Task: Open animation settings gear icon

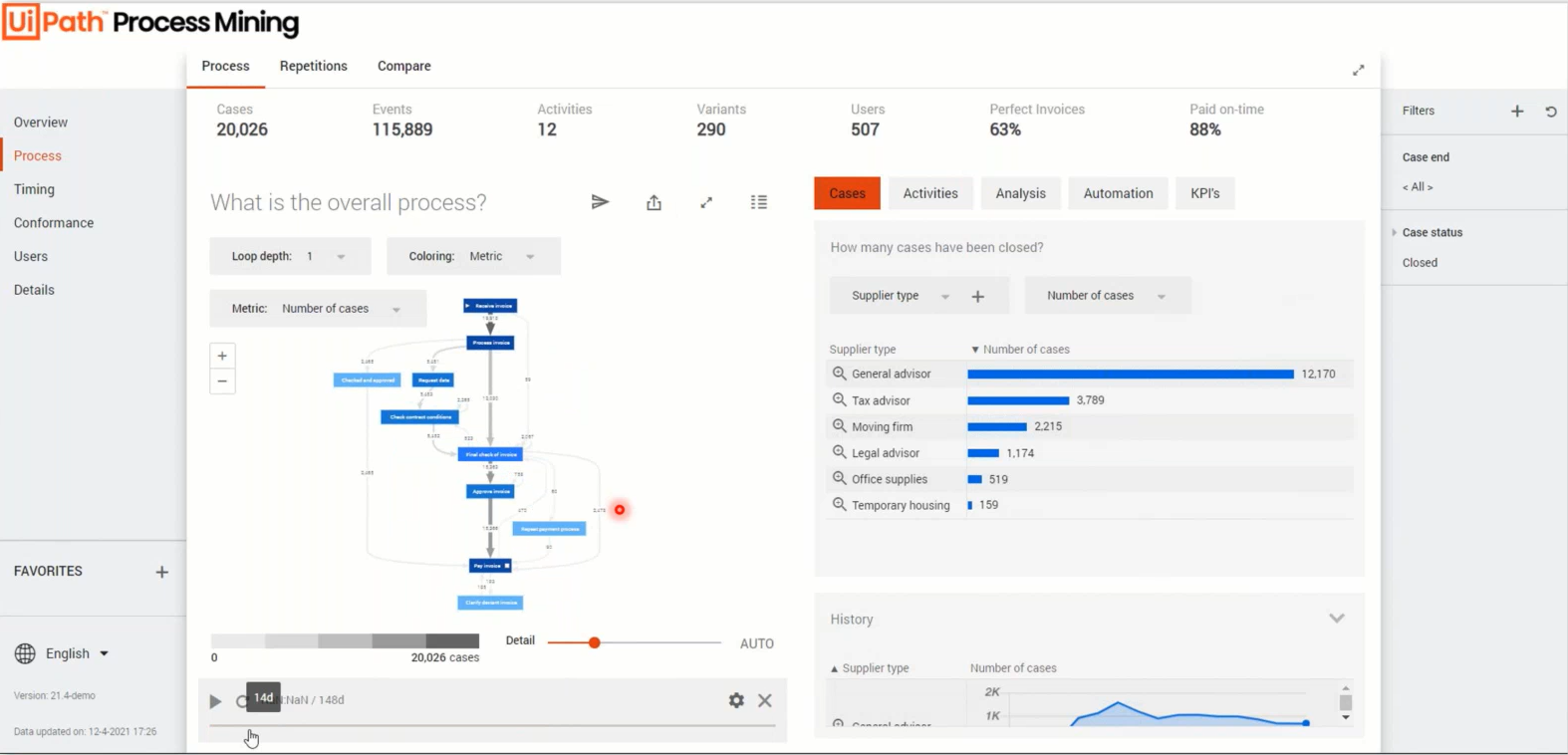Action: pyautogui.click(x=736, y=700)
